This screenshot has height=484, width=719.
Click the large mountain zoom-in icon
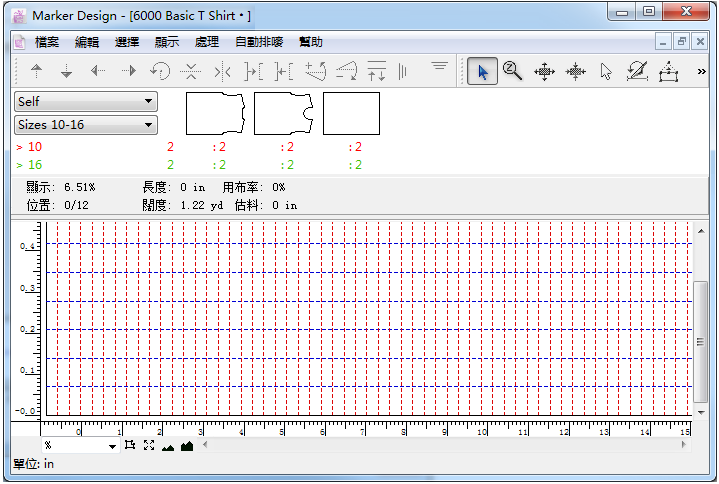pyautogui.click(x=187, y=446)
